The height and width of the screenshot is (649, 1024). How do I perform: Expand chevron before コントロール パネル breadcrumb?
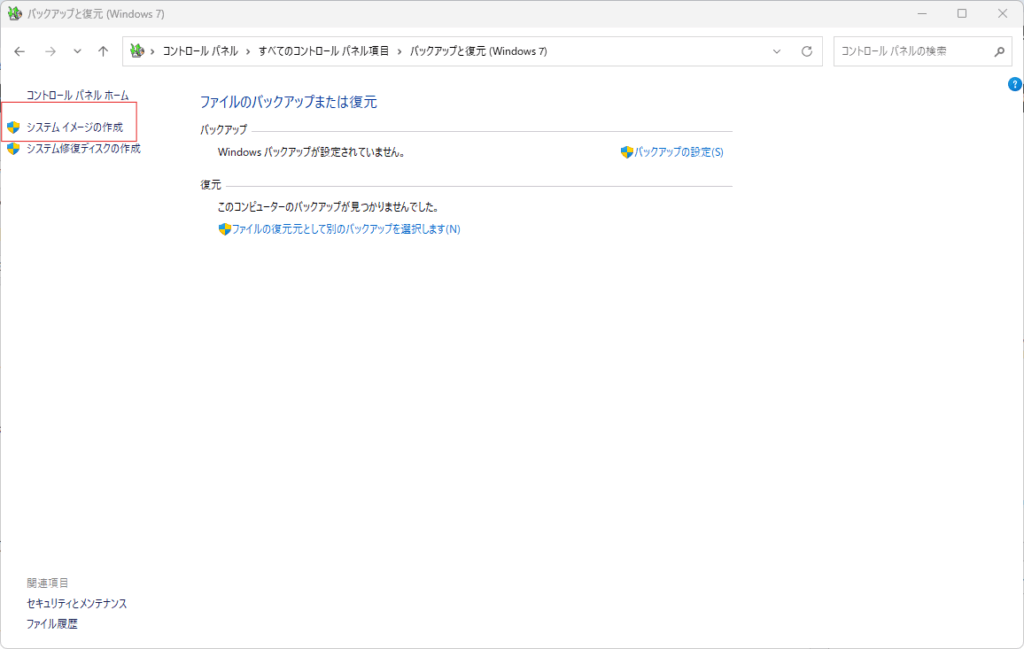pos(153,52)
